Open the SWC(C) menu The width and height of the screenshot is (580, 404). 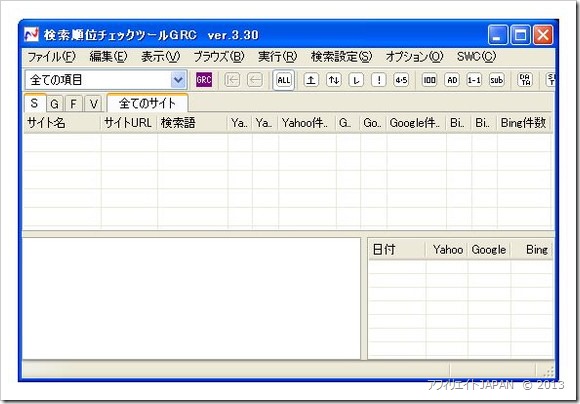tap(476, 57)
